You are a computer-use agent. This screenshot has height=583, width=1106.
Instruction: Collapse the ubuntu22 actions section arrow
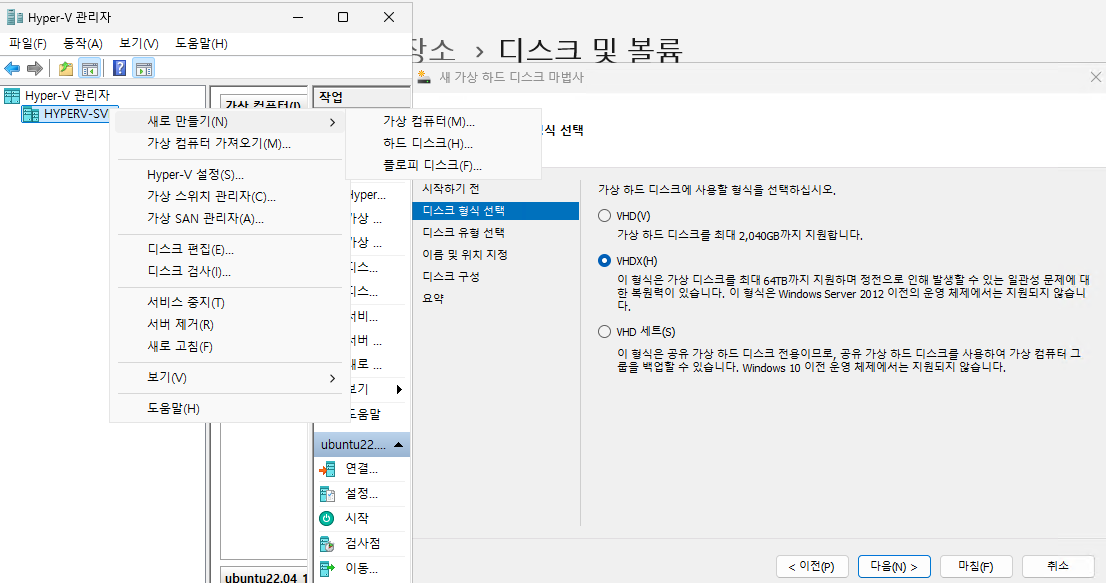click(399, 445)
